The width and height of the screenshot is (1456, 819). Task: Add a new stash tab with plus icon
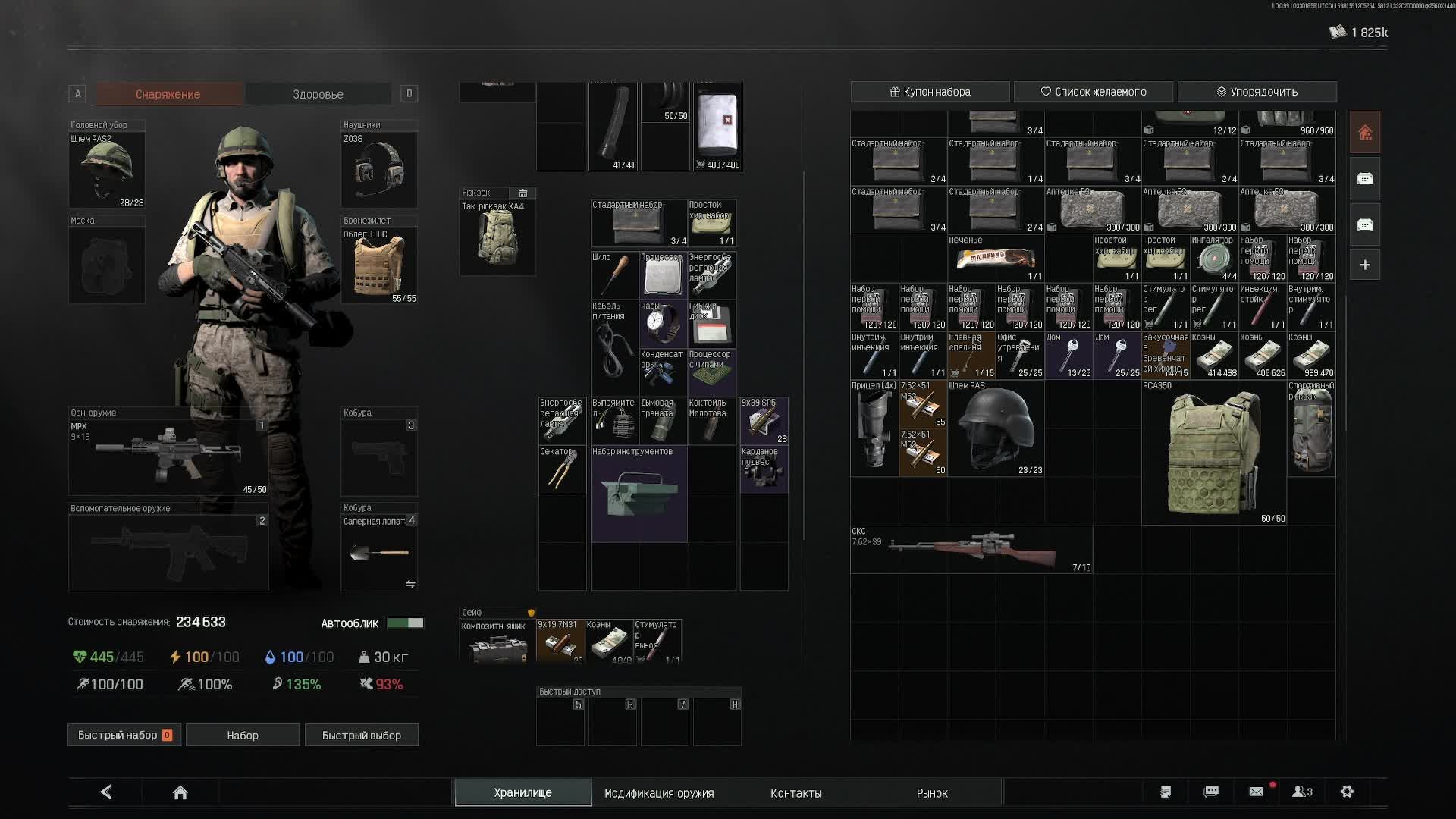pos(1365,265)
